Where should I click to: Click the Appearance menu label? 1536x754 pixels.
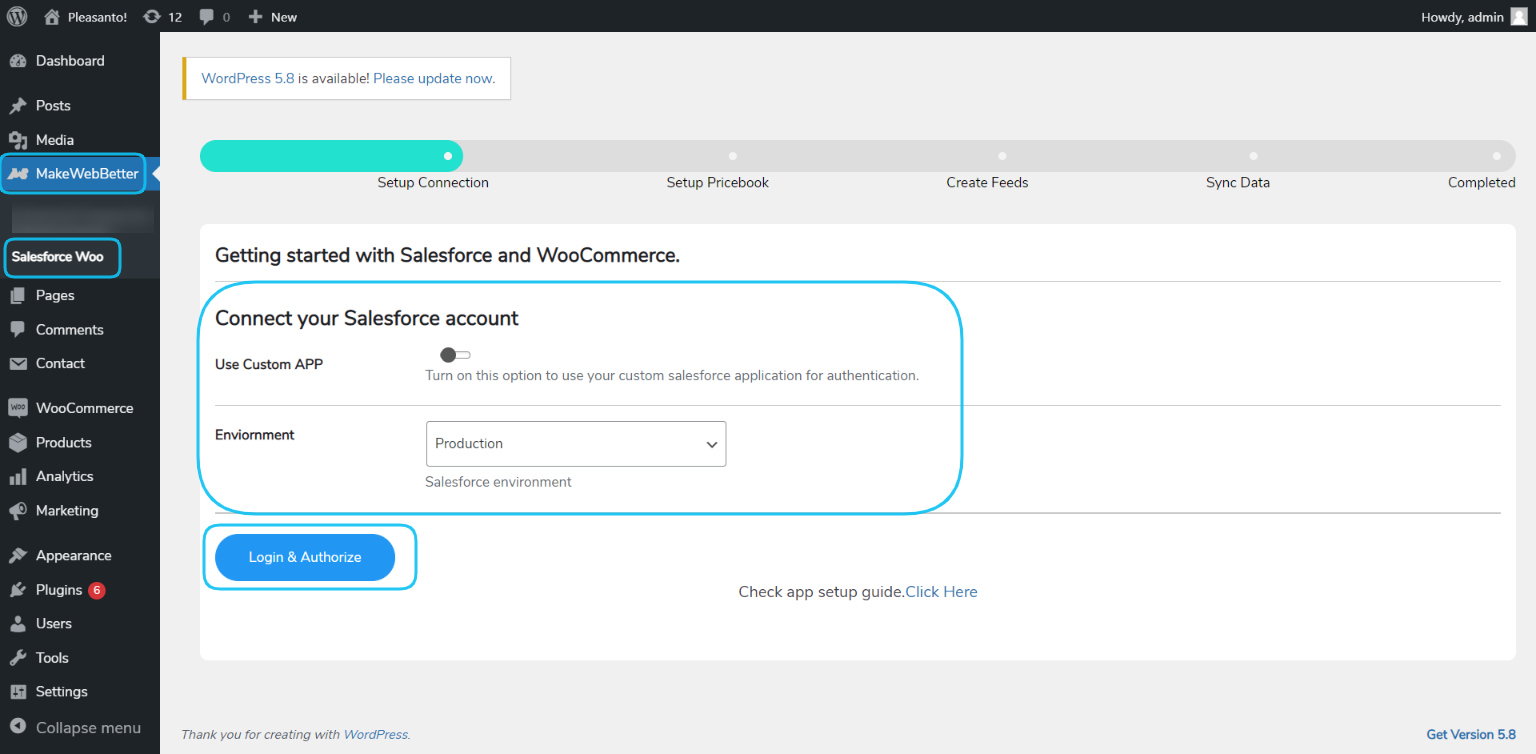(x=74, y=556)
